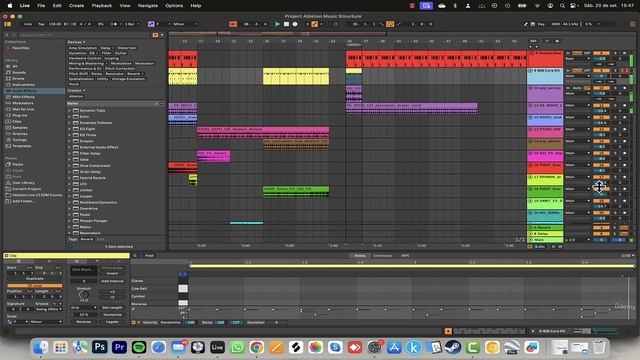Open the Templates category
640x360 pixels.
click(x=22, y=146)
